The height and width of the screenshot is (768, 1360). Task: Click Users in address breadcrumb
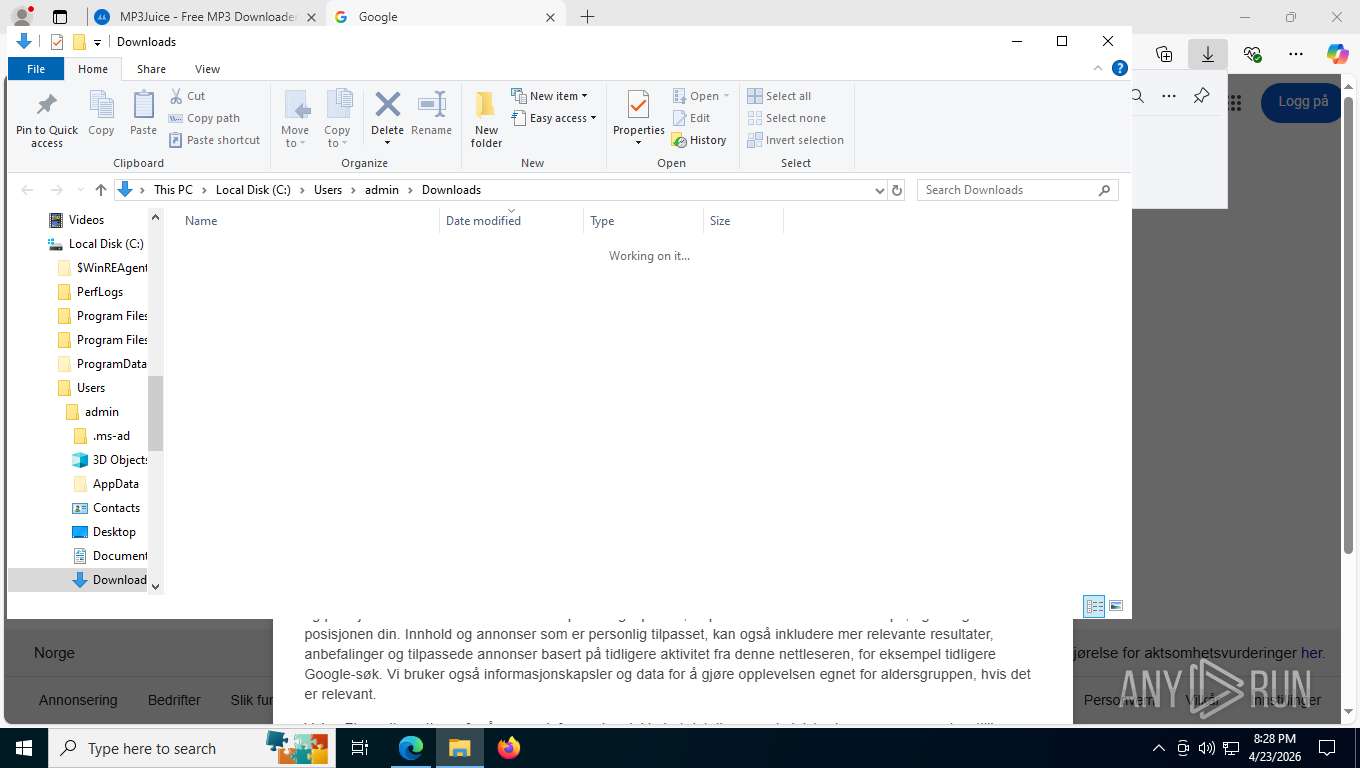pyautogui.click(x=328, y=190)
